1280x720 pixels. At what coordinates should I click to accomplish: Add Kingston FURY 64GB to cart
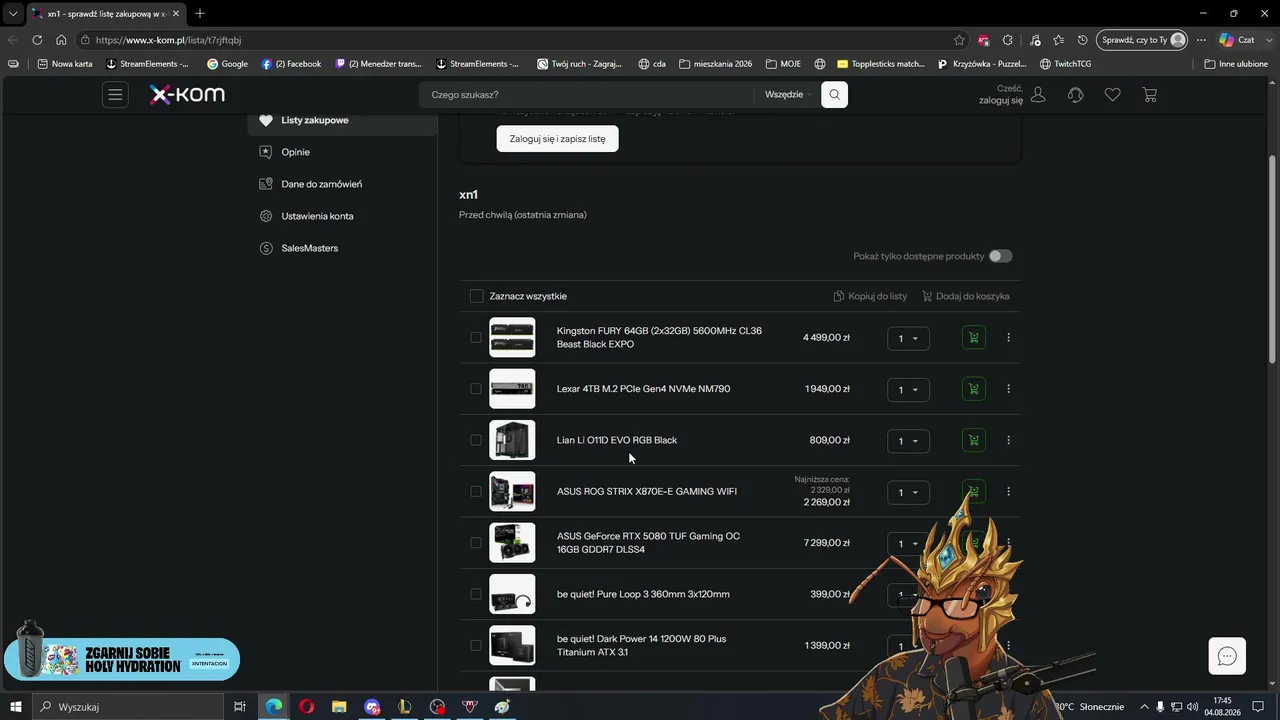tap(973, 338)
